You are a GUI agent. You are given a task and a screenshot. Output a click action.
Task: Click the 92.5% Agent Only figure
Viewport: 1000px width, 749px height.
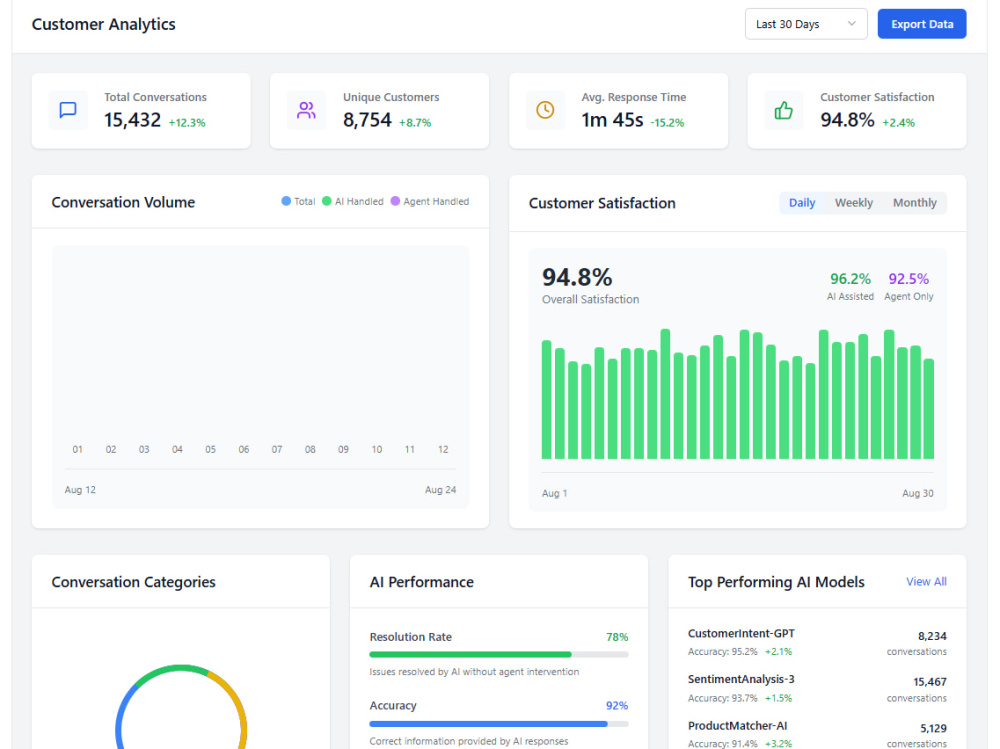pyautogui.click(x=909, y=279)
